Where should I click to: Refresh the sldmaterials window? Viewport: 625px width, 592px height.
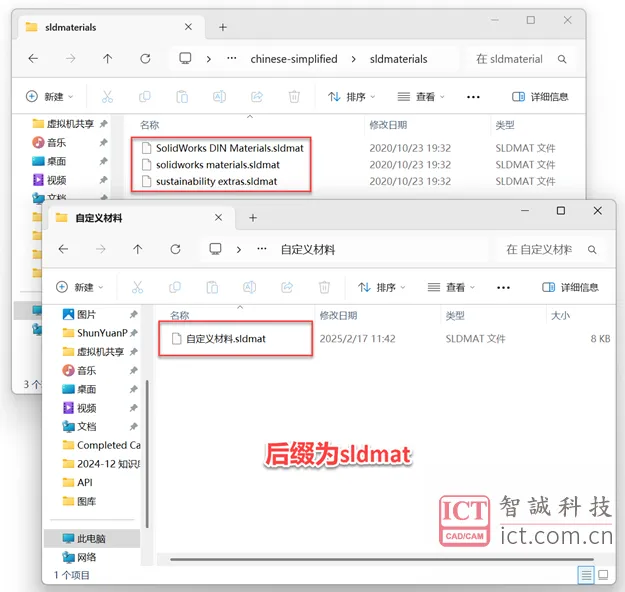(x=145, y=59)
